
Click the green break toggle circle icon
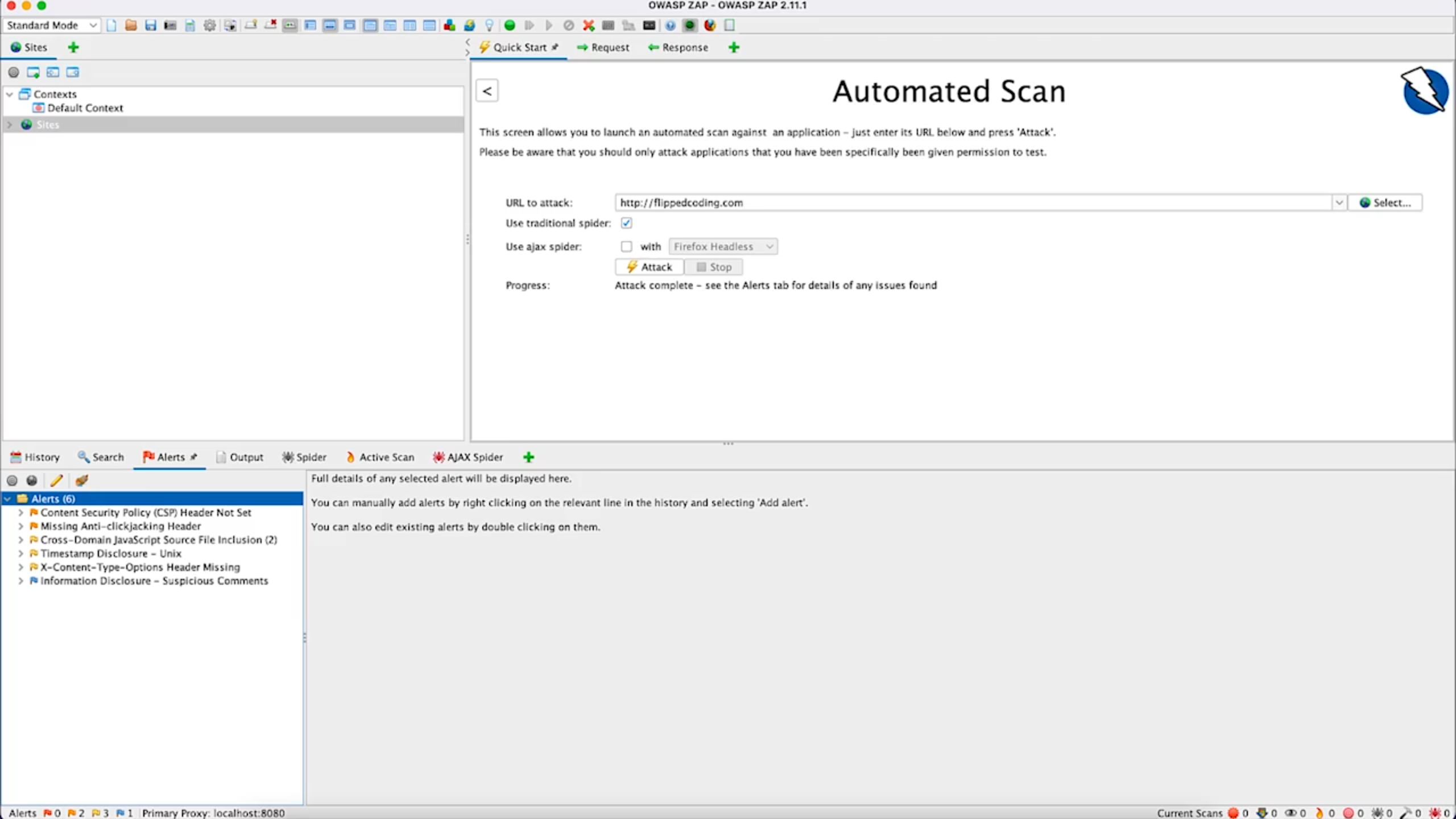[x=510, y=25]
